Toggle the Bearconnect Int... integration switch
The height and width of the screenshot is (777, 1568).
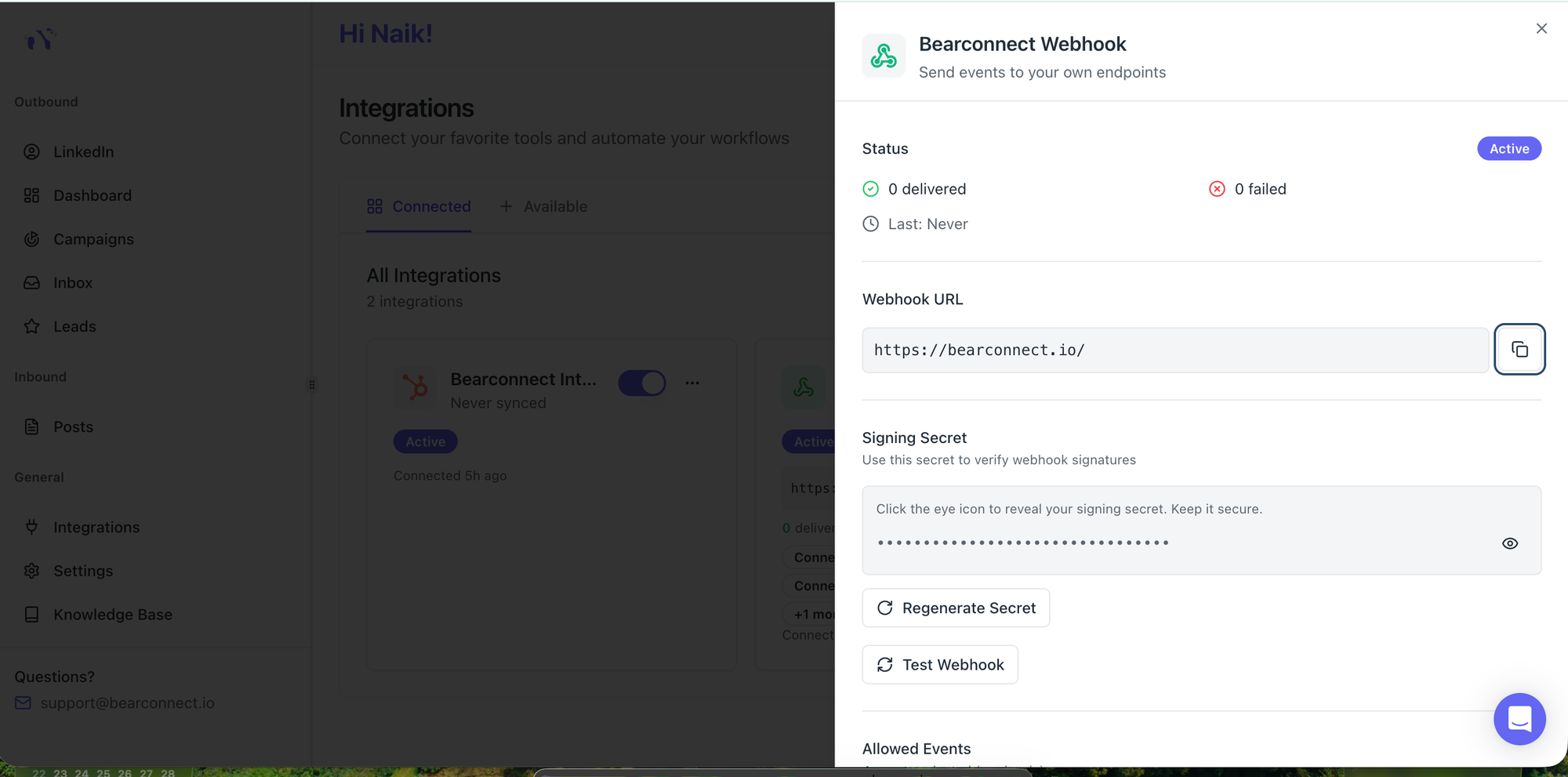pyautogui.click(x=641, y=383)
